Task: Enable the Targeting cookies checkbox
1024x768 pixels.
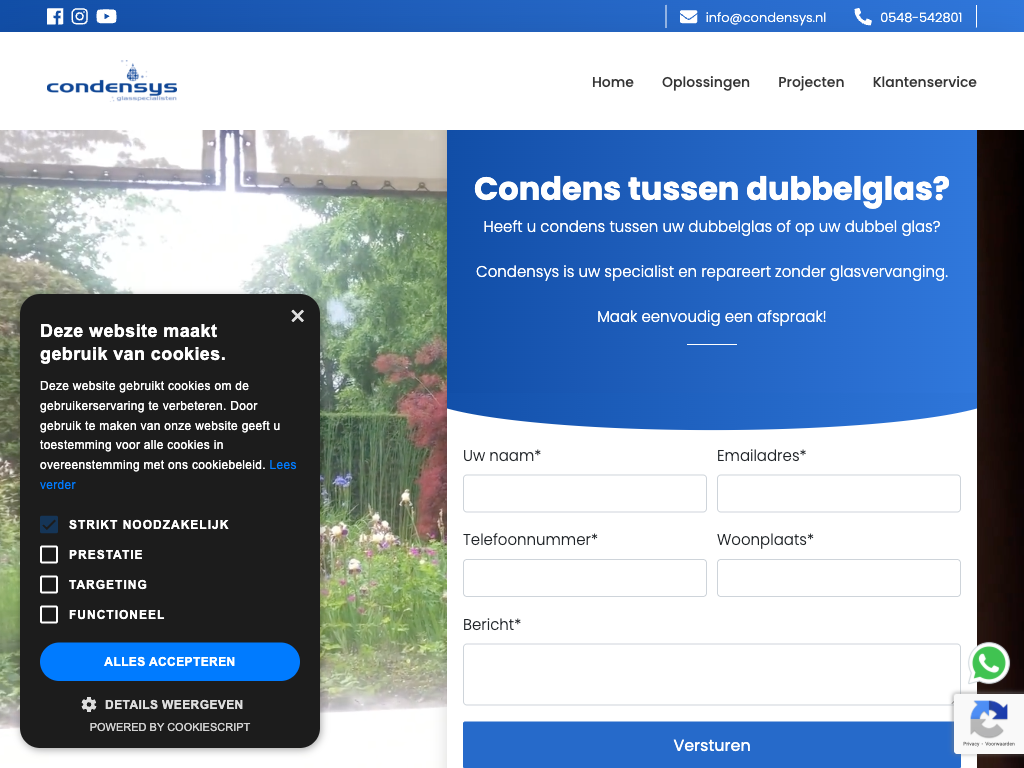Action: coord(49,584)
